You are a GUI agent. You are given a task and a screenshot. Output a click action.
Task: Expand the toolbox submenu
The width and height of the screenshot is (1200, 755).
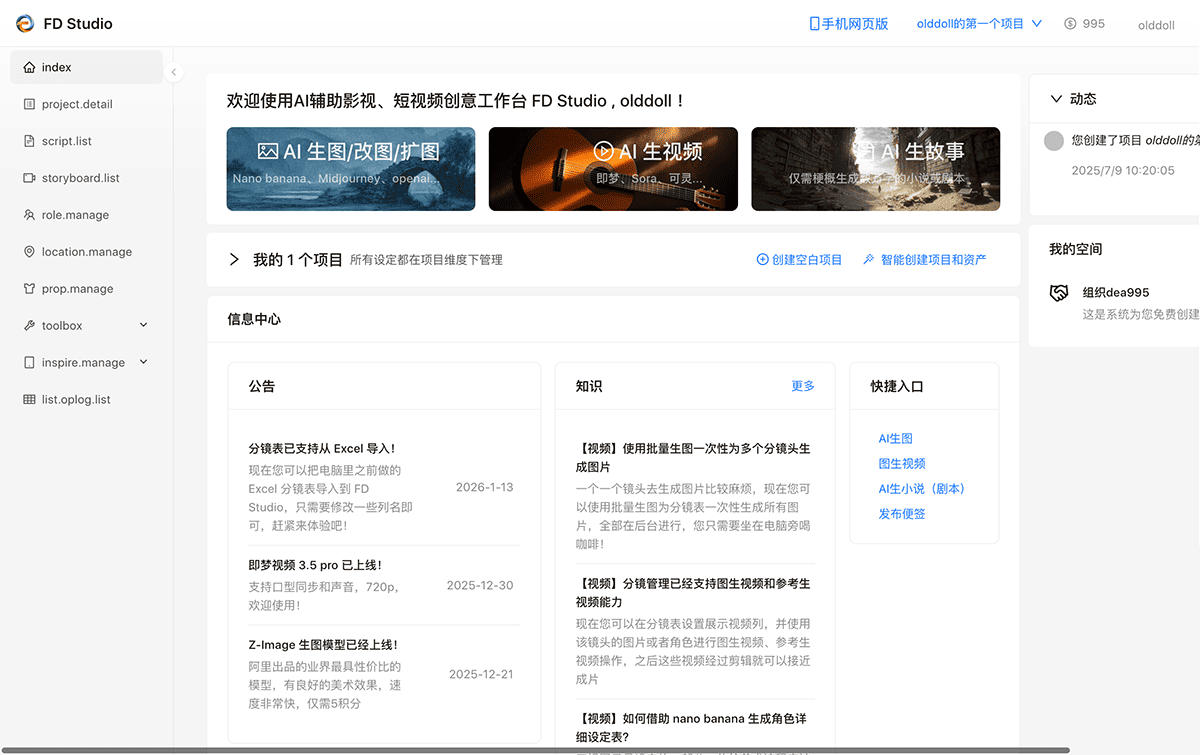[x=143, y=326]
